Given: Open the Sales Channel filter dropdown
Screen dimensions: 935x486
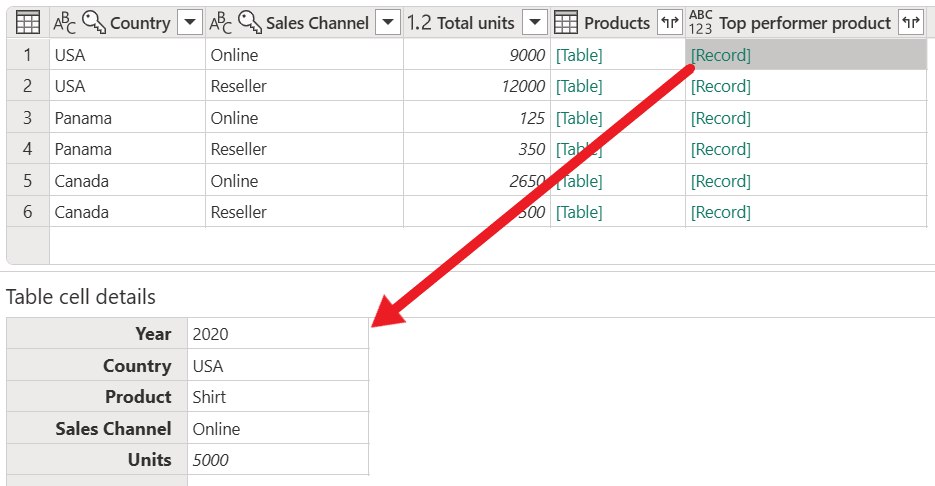Looking at the screenshot, I should coord(388,22).
